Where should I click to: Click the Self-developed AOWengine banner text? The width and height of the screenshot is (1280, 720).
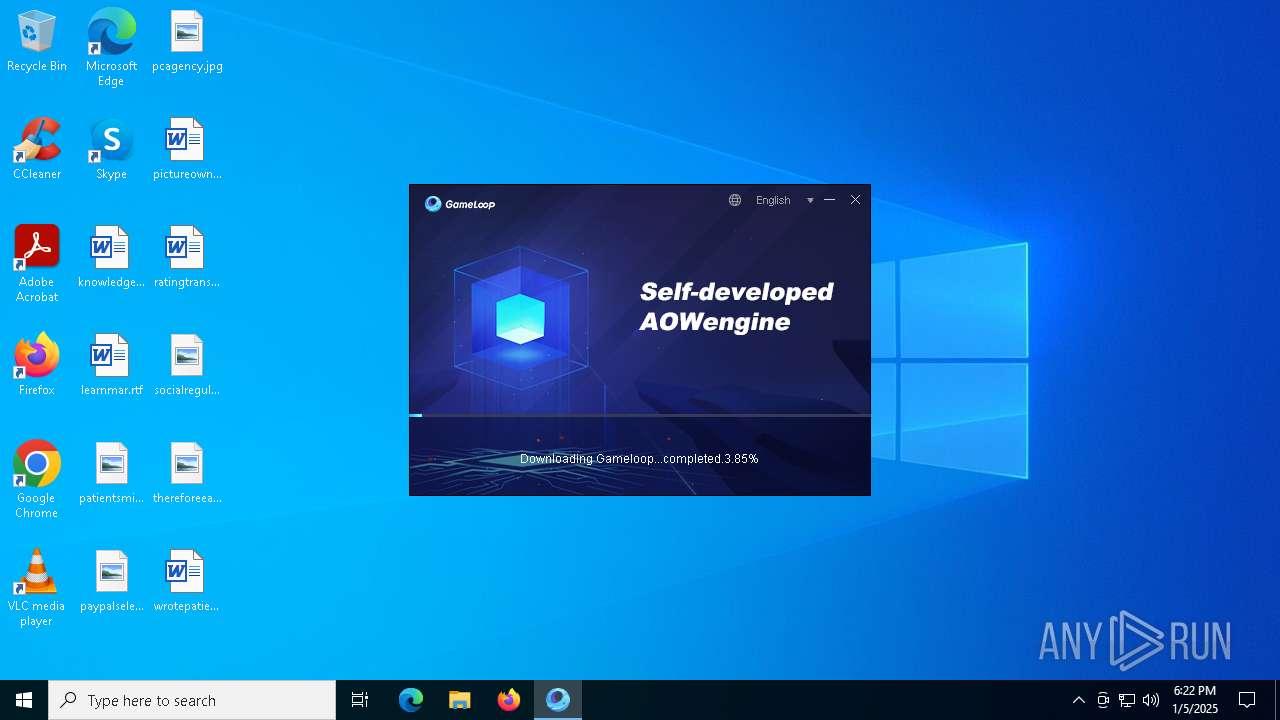pos(737,307)
